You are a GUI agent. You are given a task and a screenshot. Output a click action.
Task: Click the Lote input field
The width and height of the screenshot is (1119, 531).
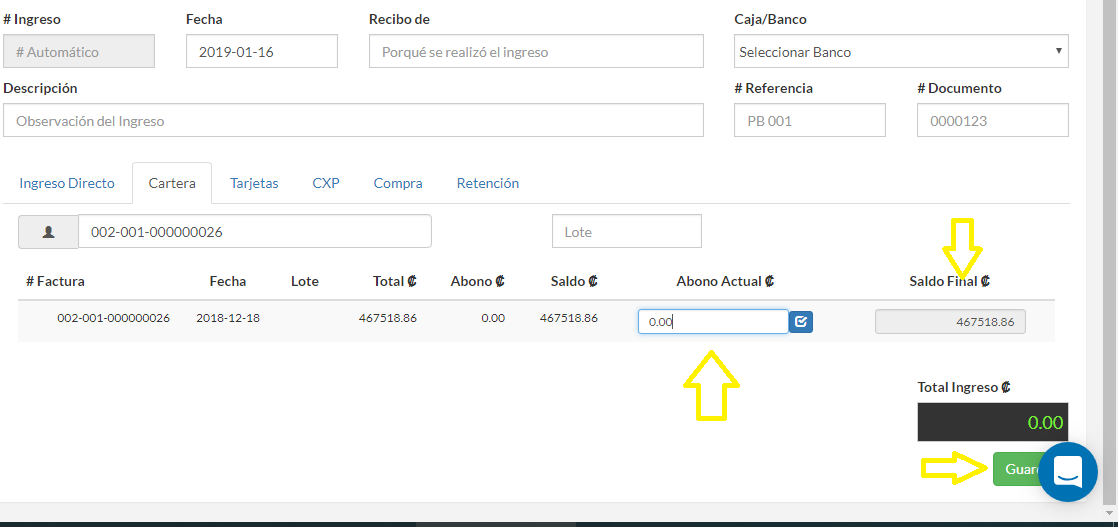click(x=627, y=231)
